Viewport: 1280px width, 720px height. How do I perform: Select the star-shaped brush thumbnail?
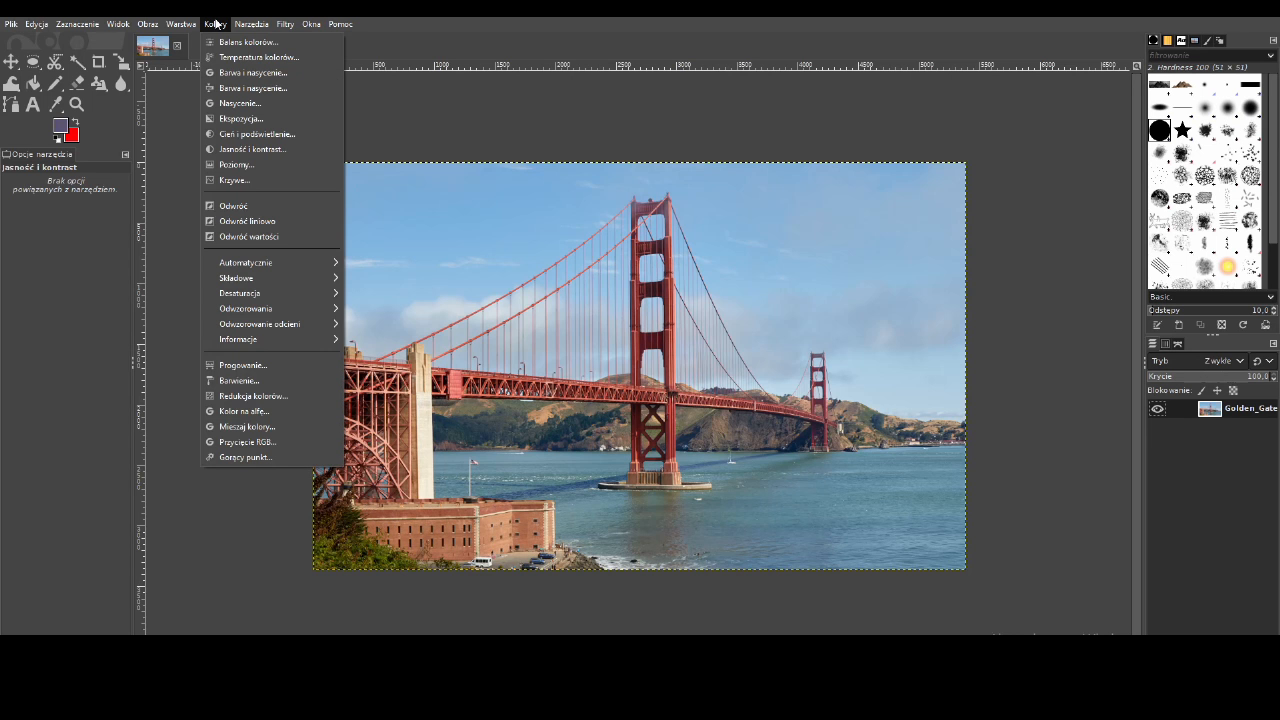click(x=1182, y=130)
